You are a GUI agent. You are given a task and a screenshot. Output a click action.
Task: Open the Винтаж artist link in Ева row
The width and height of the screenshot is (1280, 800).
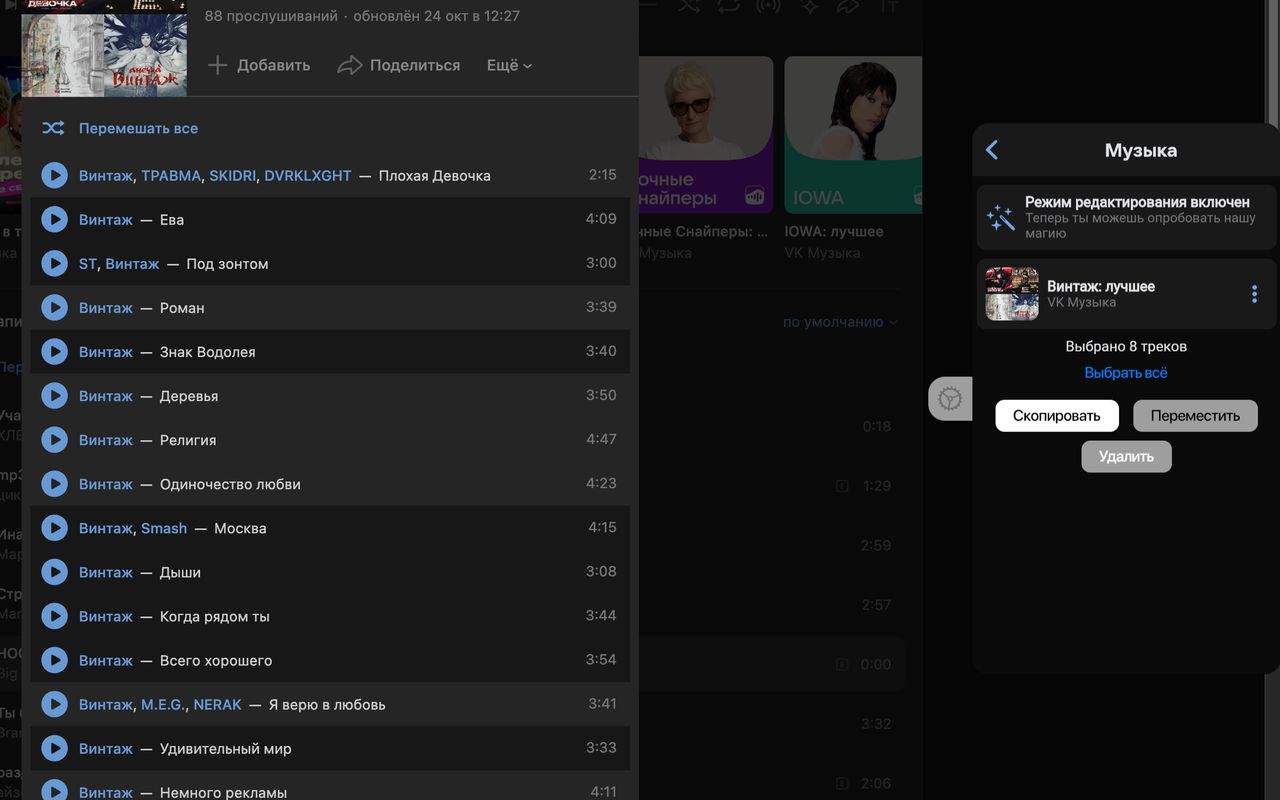tap(106, 220)
